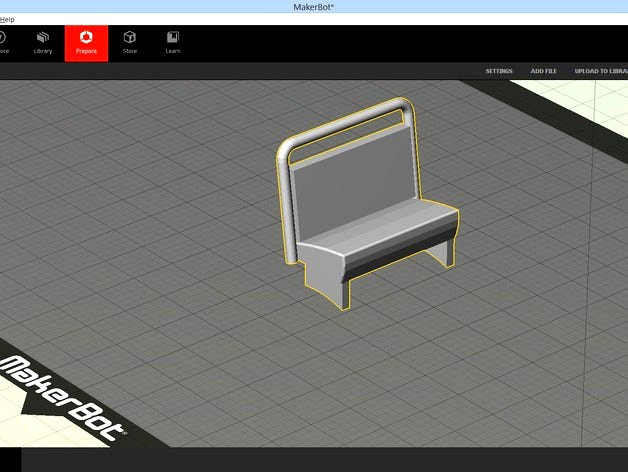628x472 pixels.
Task: Open the Learn section
Action: tap(173, 43)
